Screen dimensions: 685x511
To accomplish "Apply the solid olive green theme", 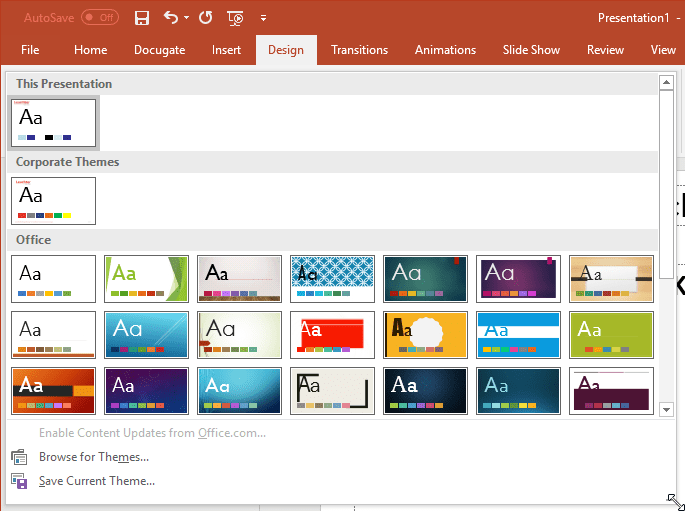I will [612, 335].
